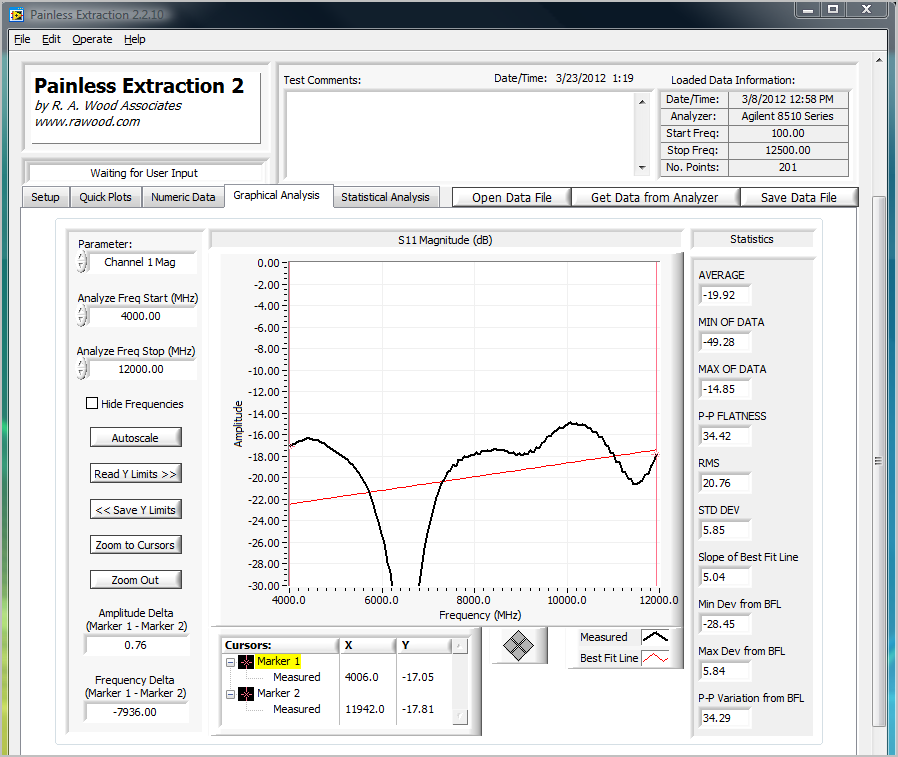Click the Test Comments scroll up arrow
The width and height of the screenshot is (898, 757).
pos(642,101)
